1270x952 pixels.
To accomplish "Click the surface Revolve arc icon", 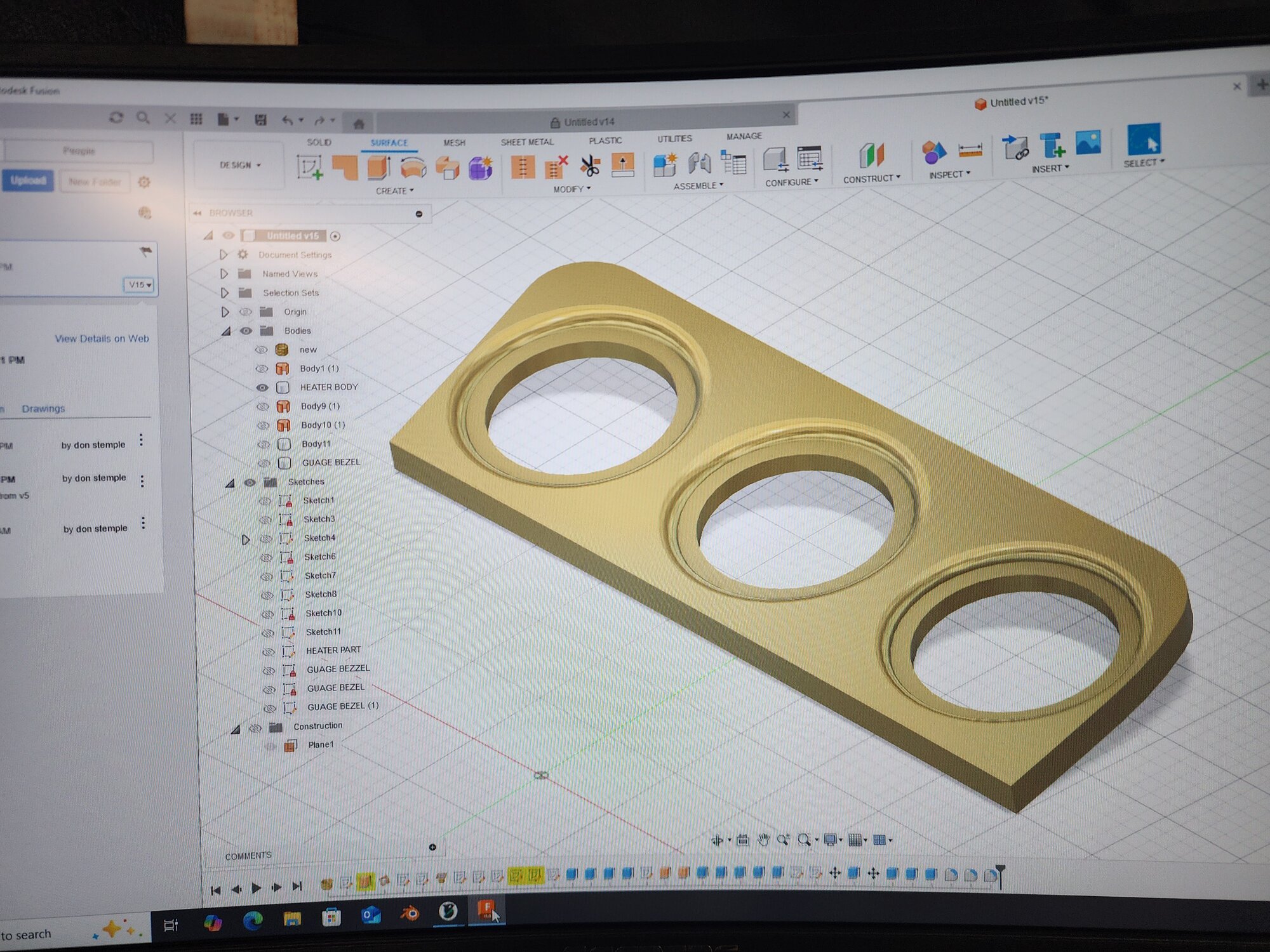I will pyautogui.click(x=413, y=168).
